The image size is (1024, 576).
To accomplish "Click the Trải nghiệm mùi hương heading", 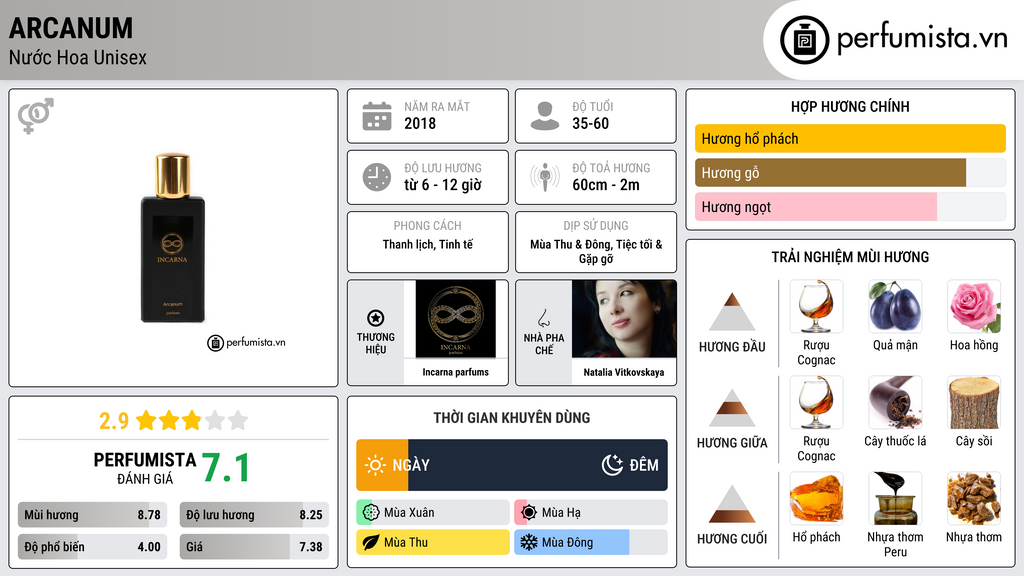I will tap(850, 257).
